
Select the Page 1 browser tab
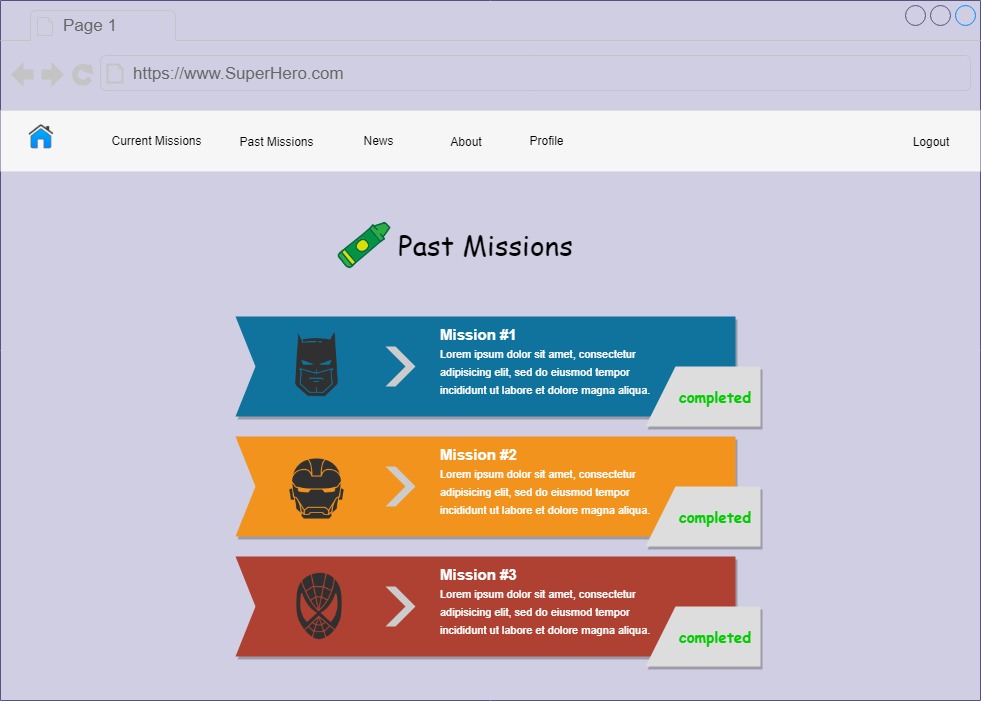coord(102,26)
